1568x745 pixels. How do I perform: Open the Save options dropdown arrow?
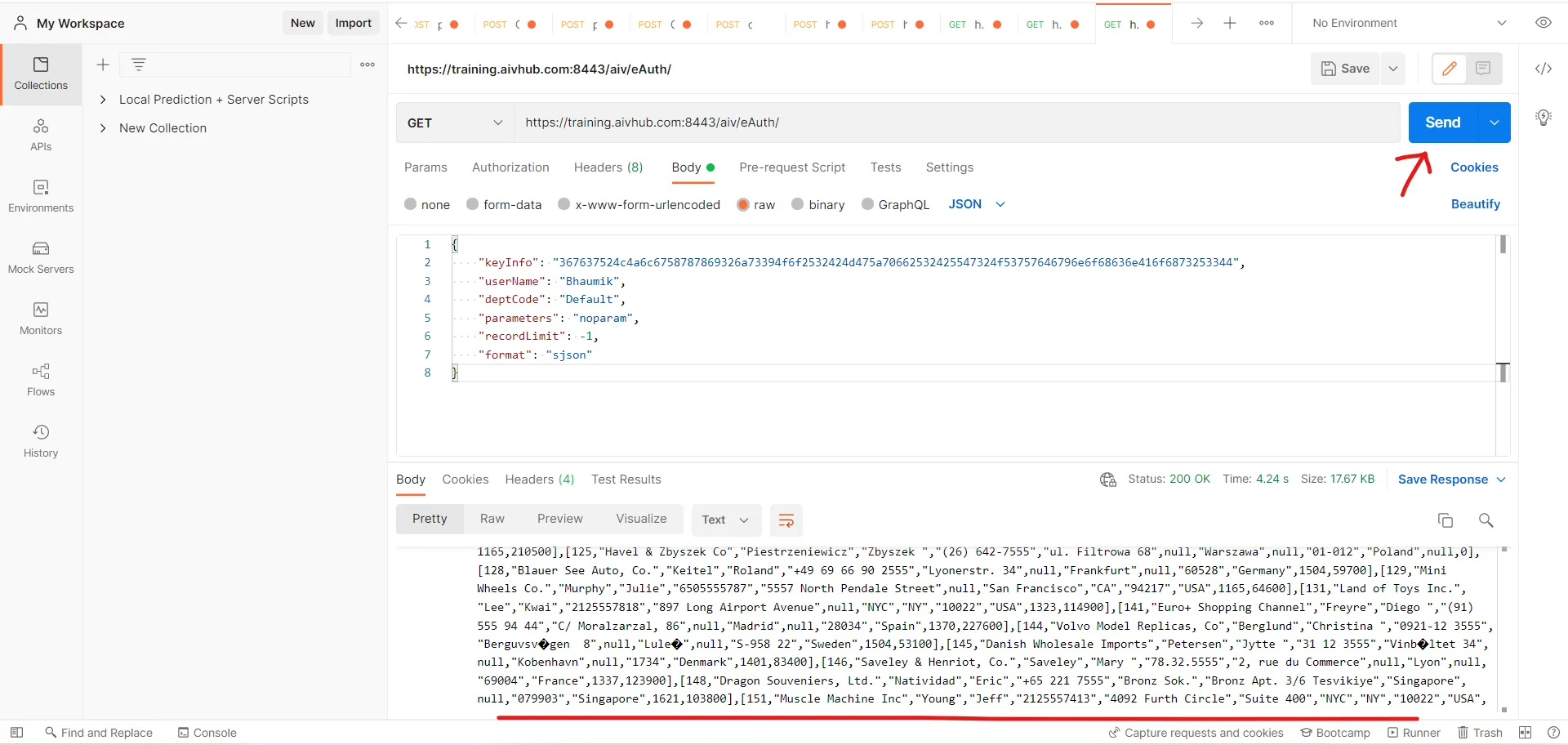(1393, 69)
